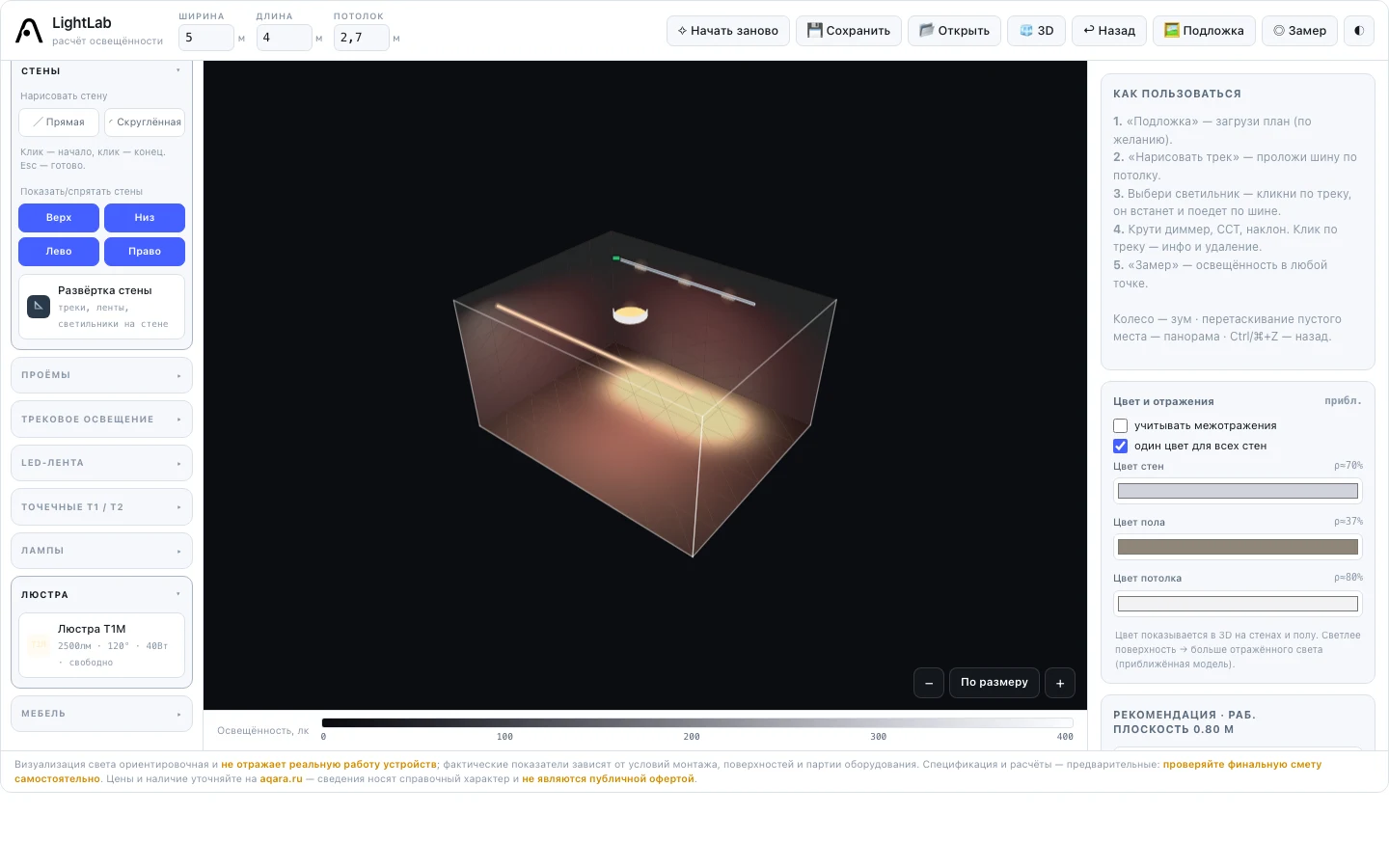The height and width of the screenshot is (868, 1389).
Task: Uncheck один цвет для всех стен
Action: (x=1120, y=446)
